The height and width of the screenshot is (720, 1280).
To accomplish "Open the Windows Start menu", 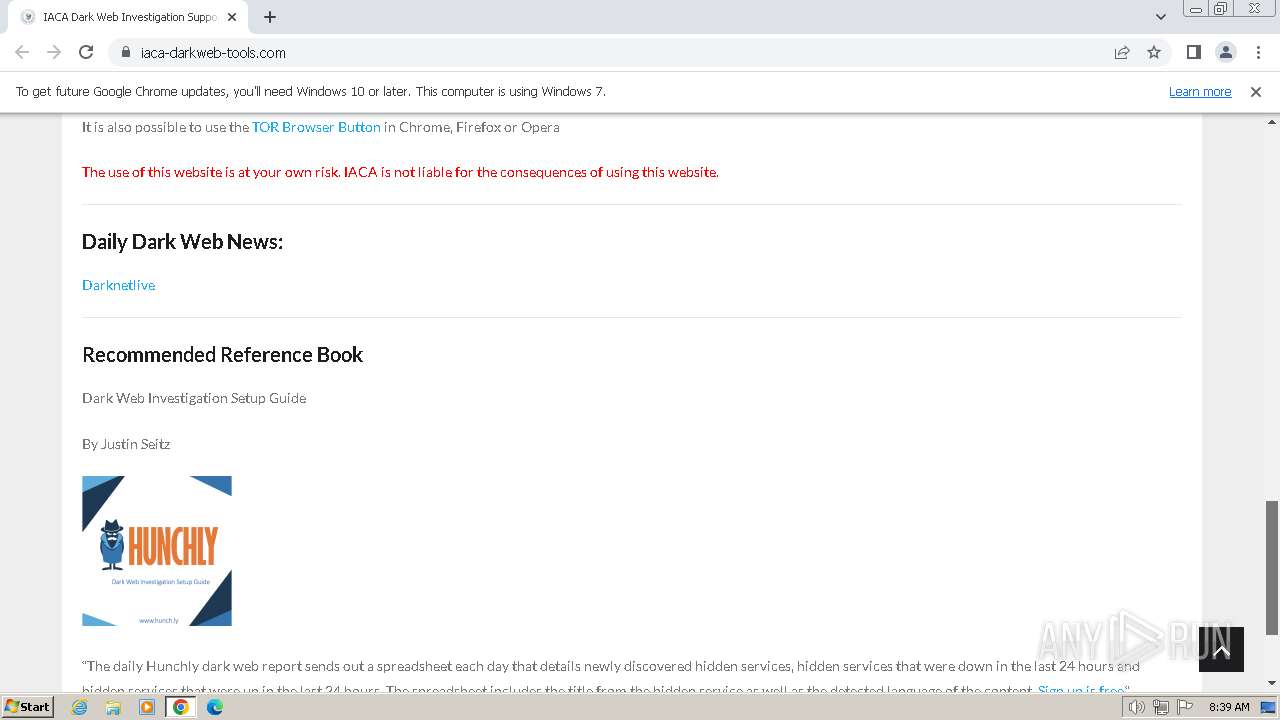I will click(28, 706).
